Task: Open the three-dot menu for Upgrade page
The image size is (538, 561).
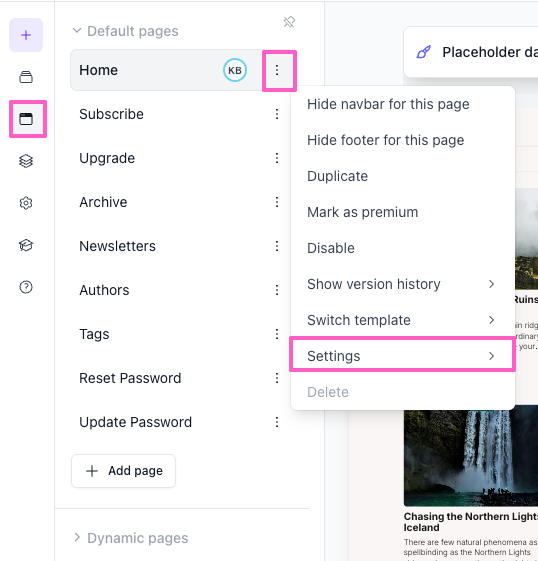Action: [277, 158]
